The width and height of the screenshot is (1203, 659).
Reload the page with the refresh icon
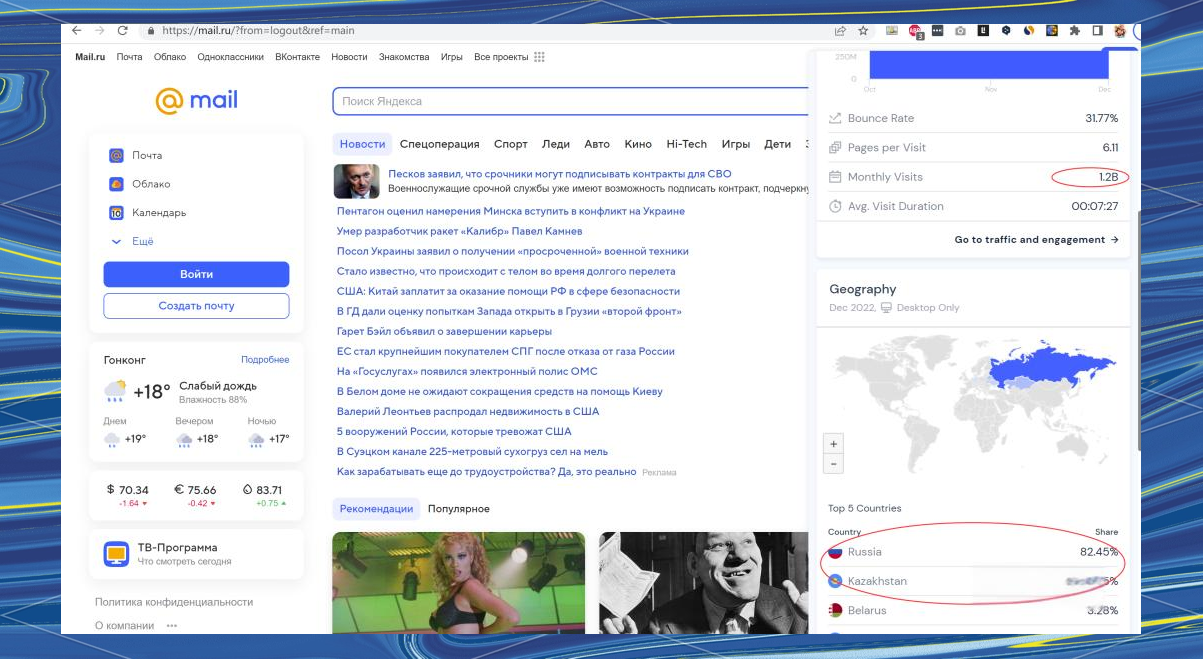coord(122,31)
